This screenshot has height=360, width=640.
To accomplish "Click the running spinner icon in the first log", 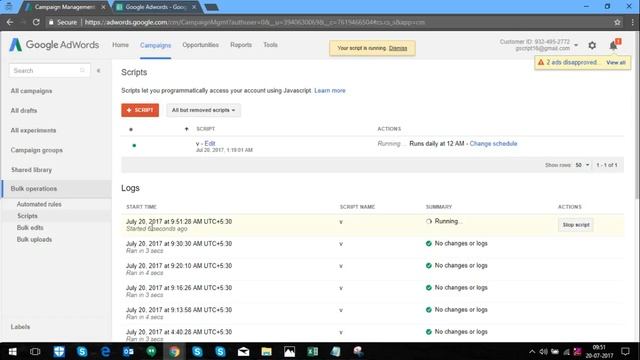I will click(x=429, y=221).
